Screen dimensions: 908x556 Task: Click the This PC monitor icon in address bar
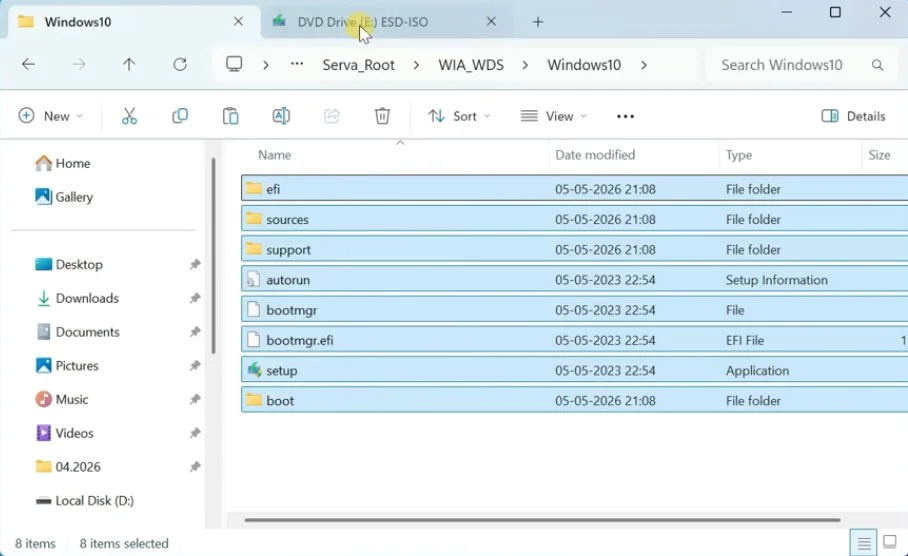(x=234, y=64)
